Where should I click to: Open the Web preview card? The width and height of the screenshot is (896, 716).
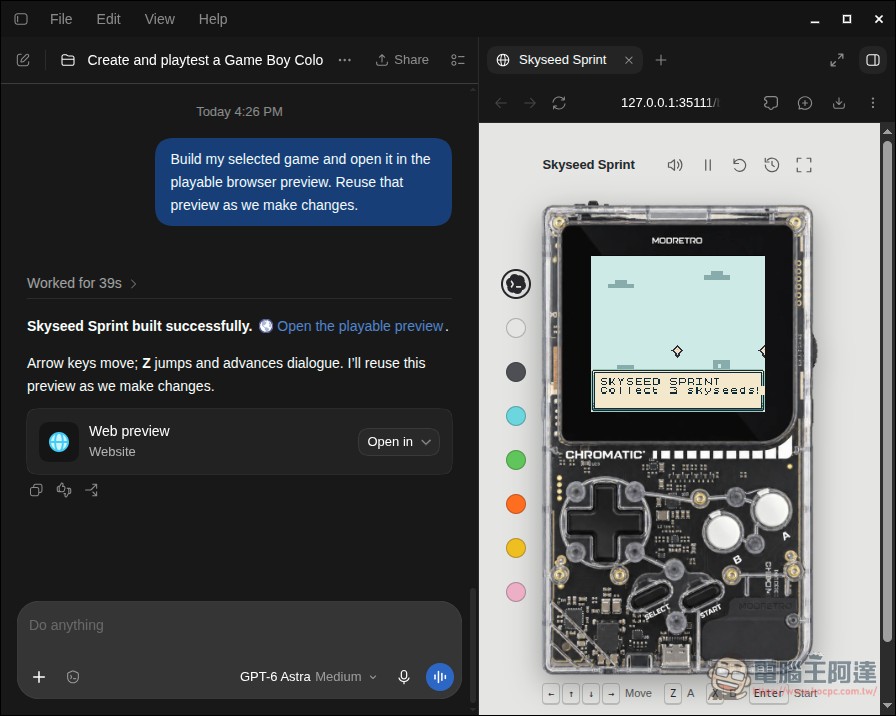pos(239,442)
